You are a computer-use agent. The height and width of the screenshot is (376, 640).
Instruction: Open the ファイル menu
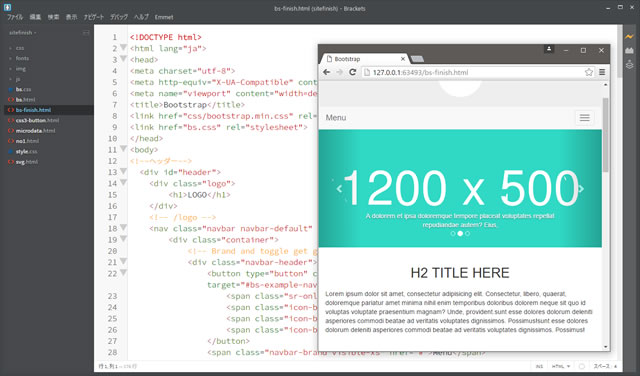(15, 17)
